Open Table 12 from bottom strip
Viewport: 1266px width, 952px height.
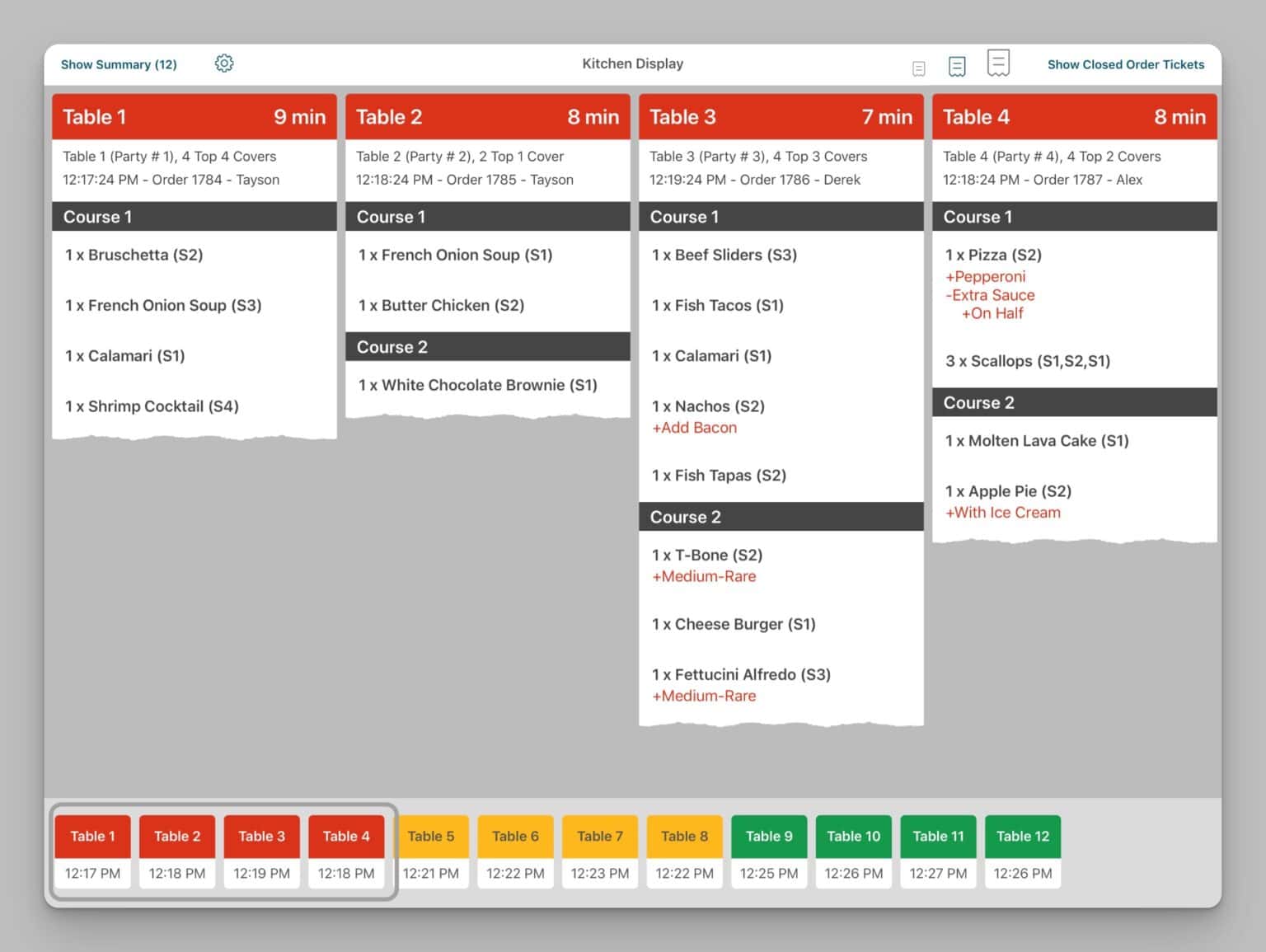coord(1022,837)
